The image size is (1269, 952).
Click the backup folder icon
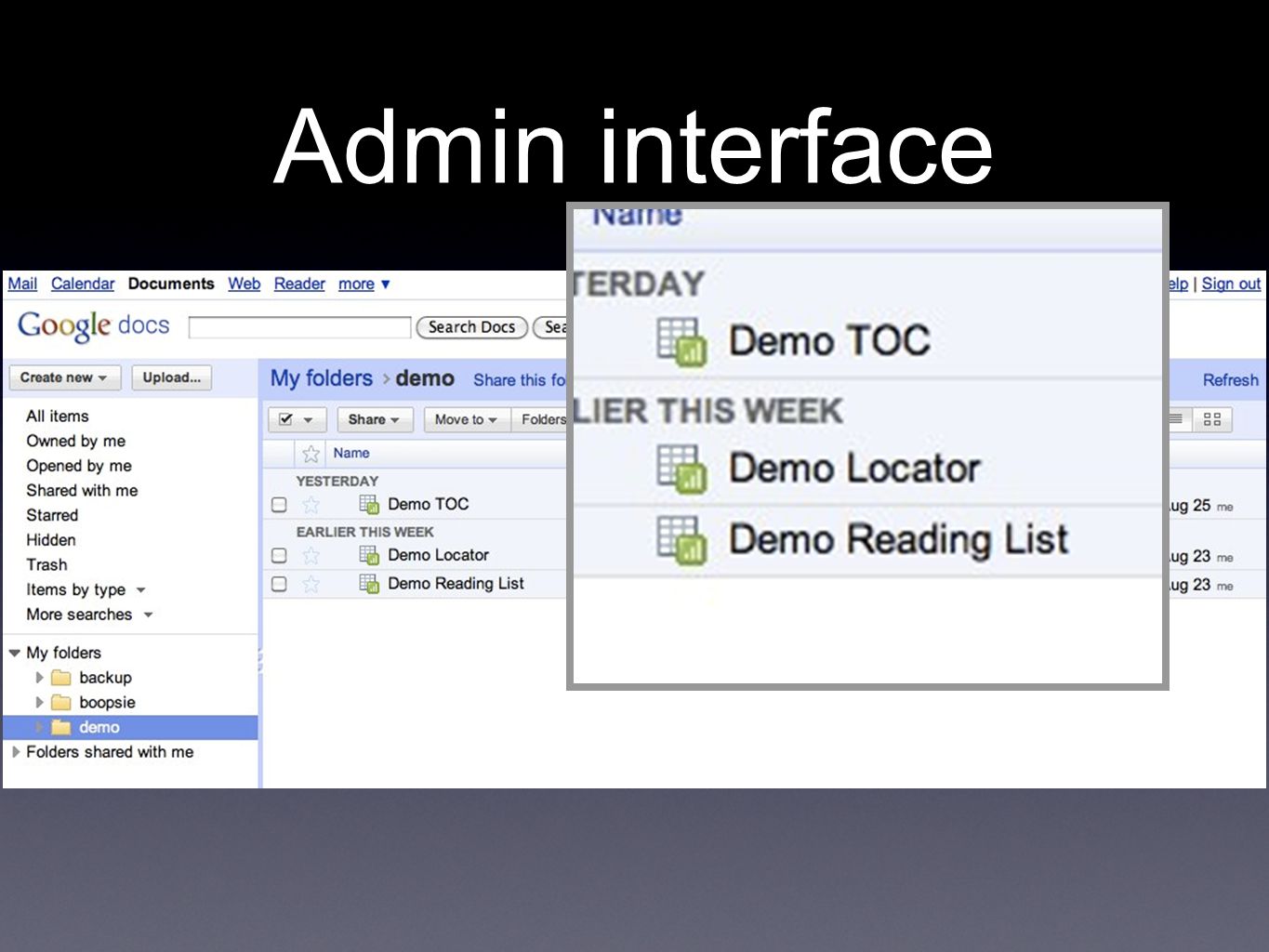(x=61, y=678)
